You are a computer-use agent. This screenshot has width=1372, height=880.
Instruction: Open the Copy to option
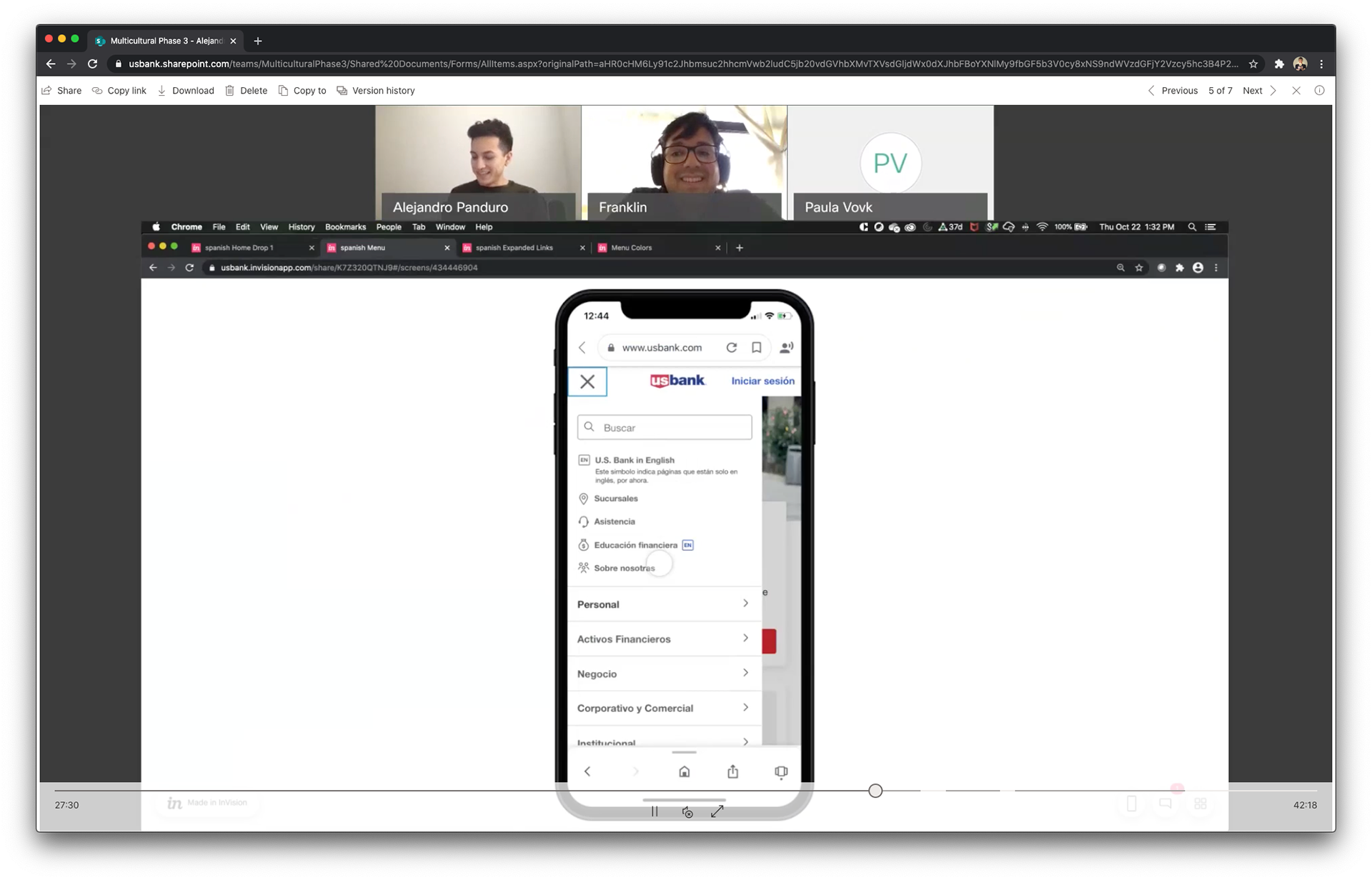(x=302, y=91)
